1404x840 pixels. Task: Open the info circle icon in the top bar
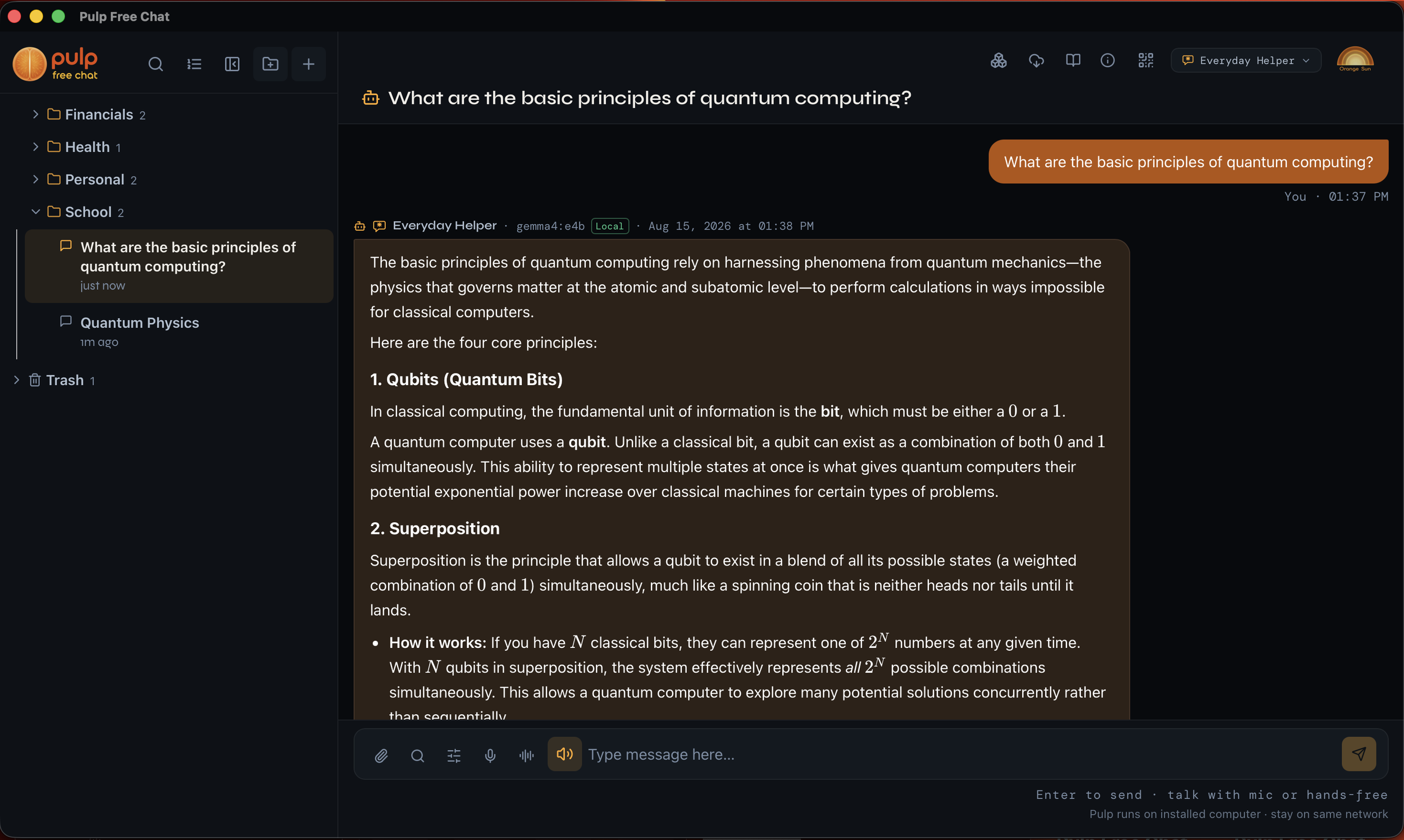[x=1108, y=61]
